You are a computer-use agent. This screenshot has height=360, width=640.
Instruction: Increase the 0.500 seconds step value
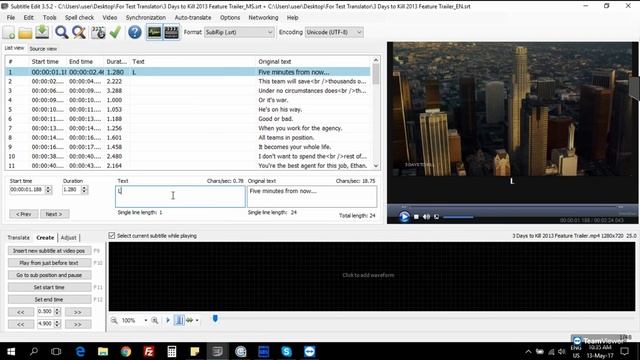click(x=58, y=310)
